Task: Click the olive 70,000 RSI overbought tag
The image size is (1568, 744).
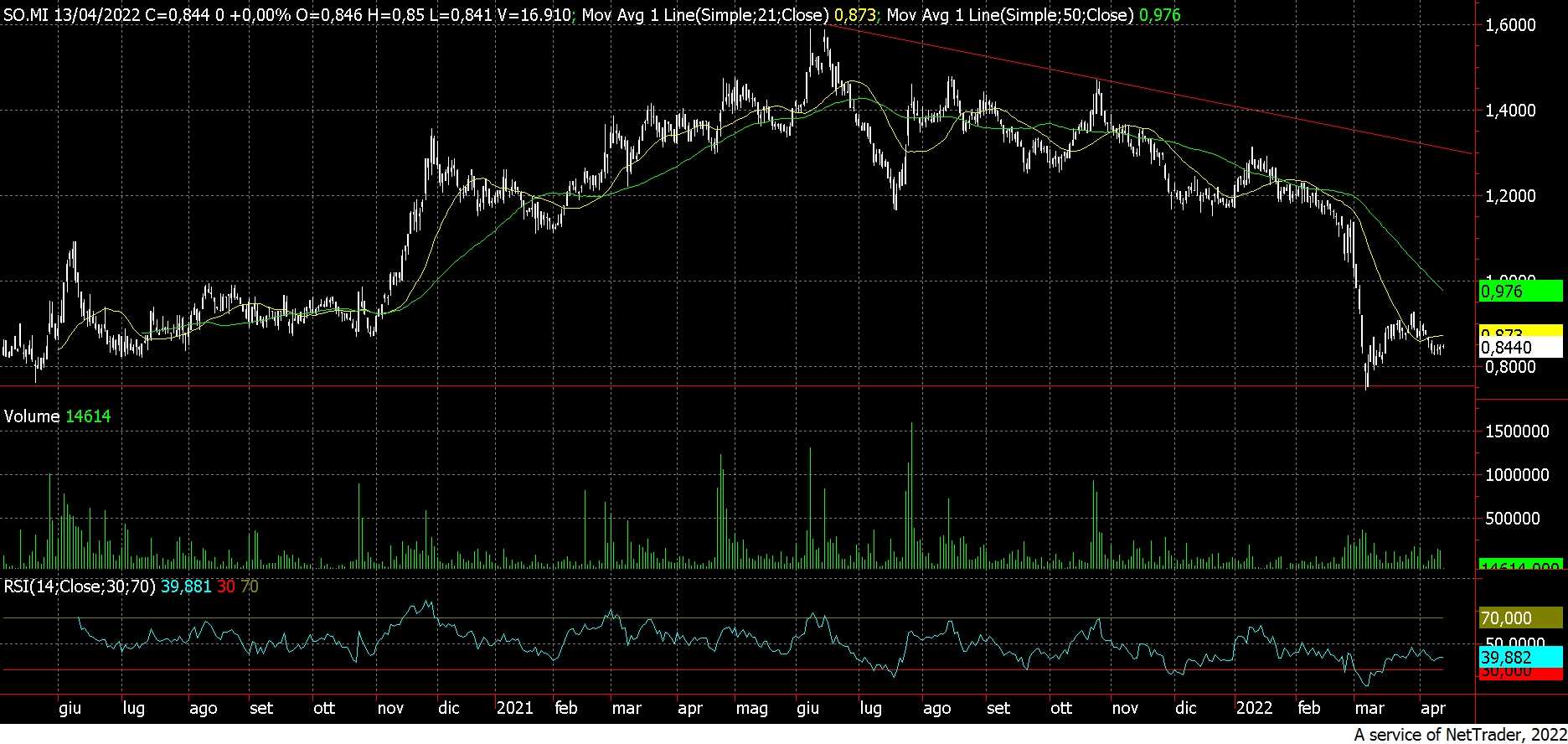Action: coord(1520,618)
